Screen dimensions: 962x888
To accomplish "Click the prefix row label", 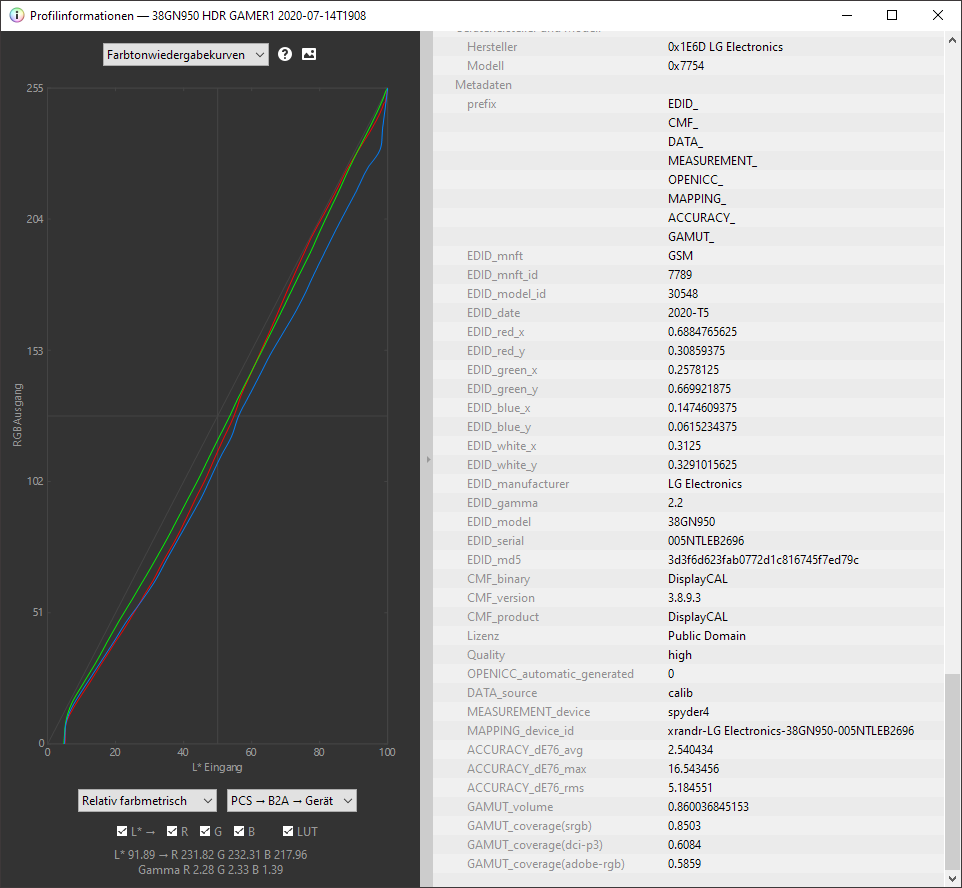I will 482,104.
